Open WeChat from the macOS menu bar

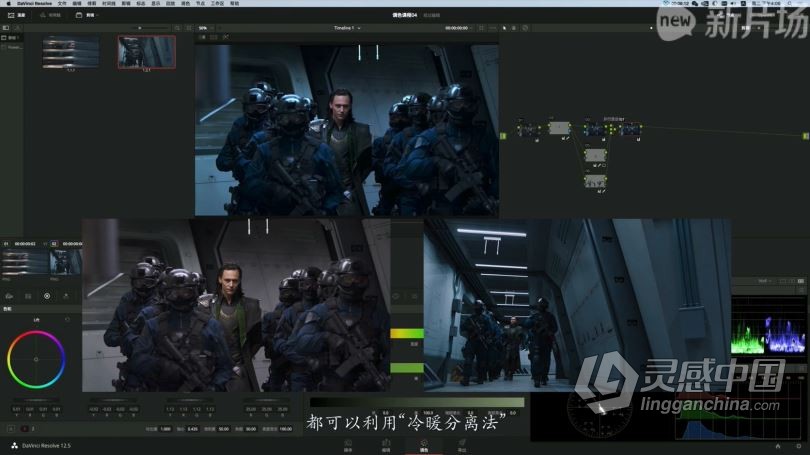tap(695, 3)
